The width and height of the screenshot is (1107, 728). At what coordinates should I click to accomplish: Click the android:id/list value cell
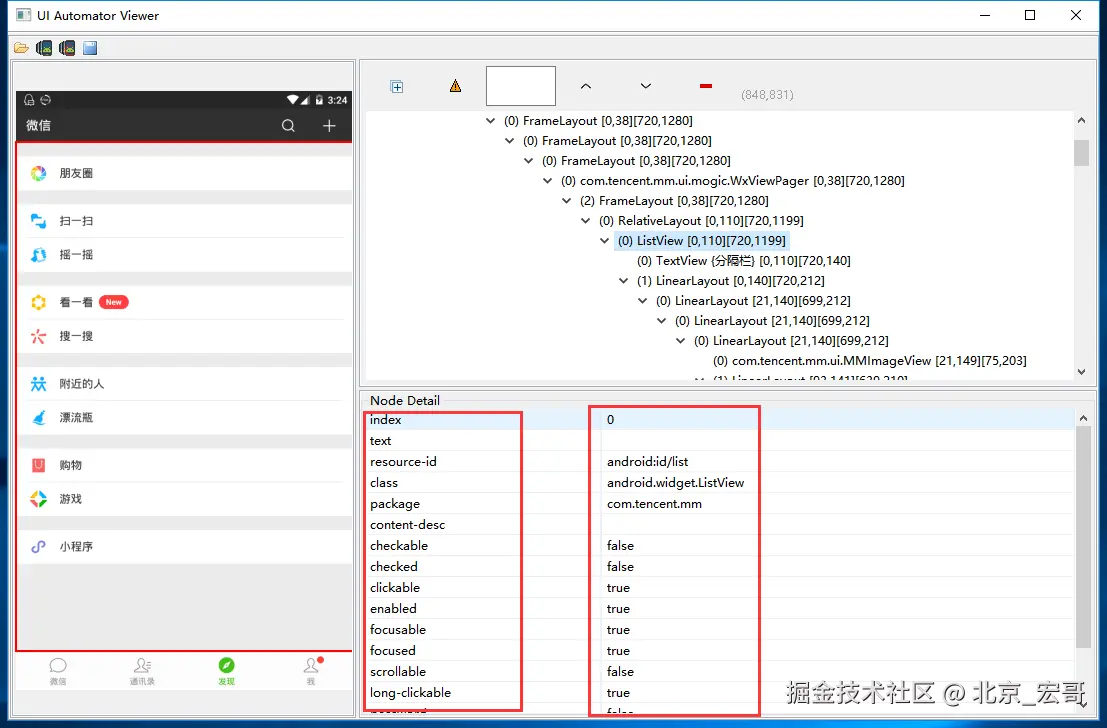(x=647, y=462)
